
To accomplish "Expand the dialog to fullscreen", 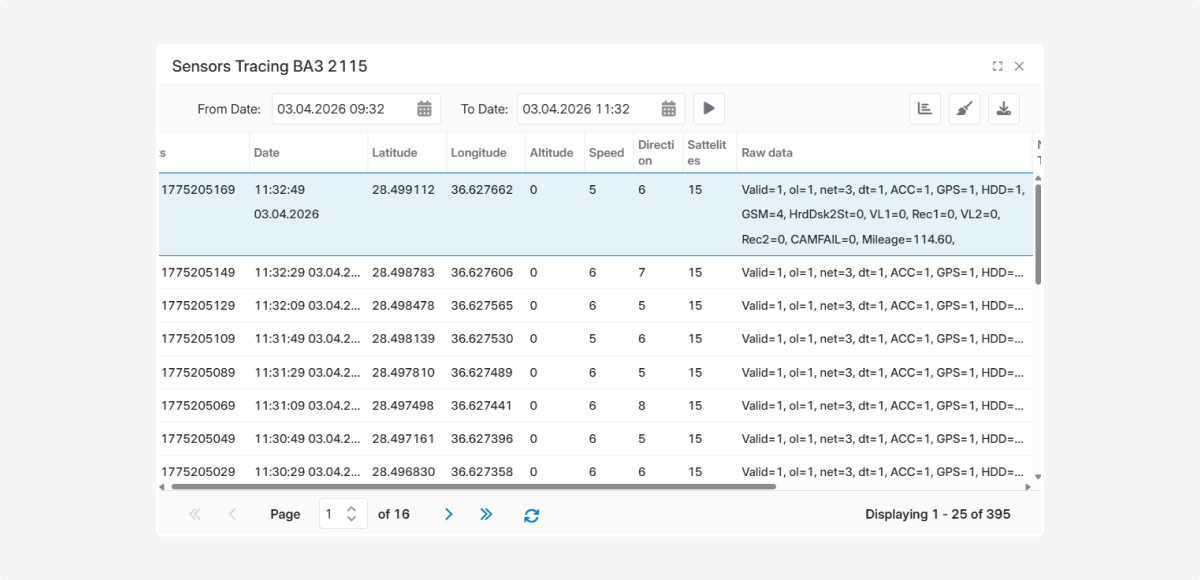I will pos(997,66).
